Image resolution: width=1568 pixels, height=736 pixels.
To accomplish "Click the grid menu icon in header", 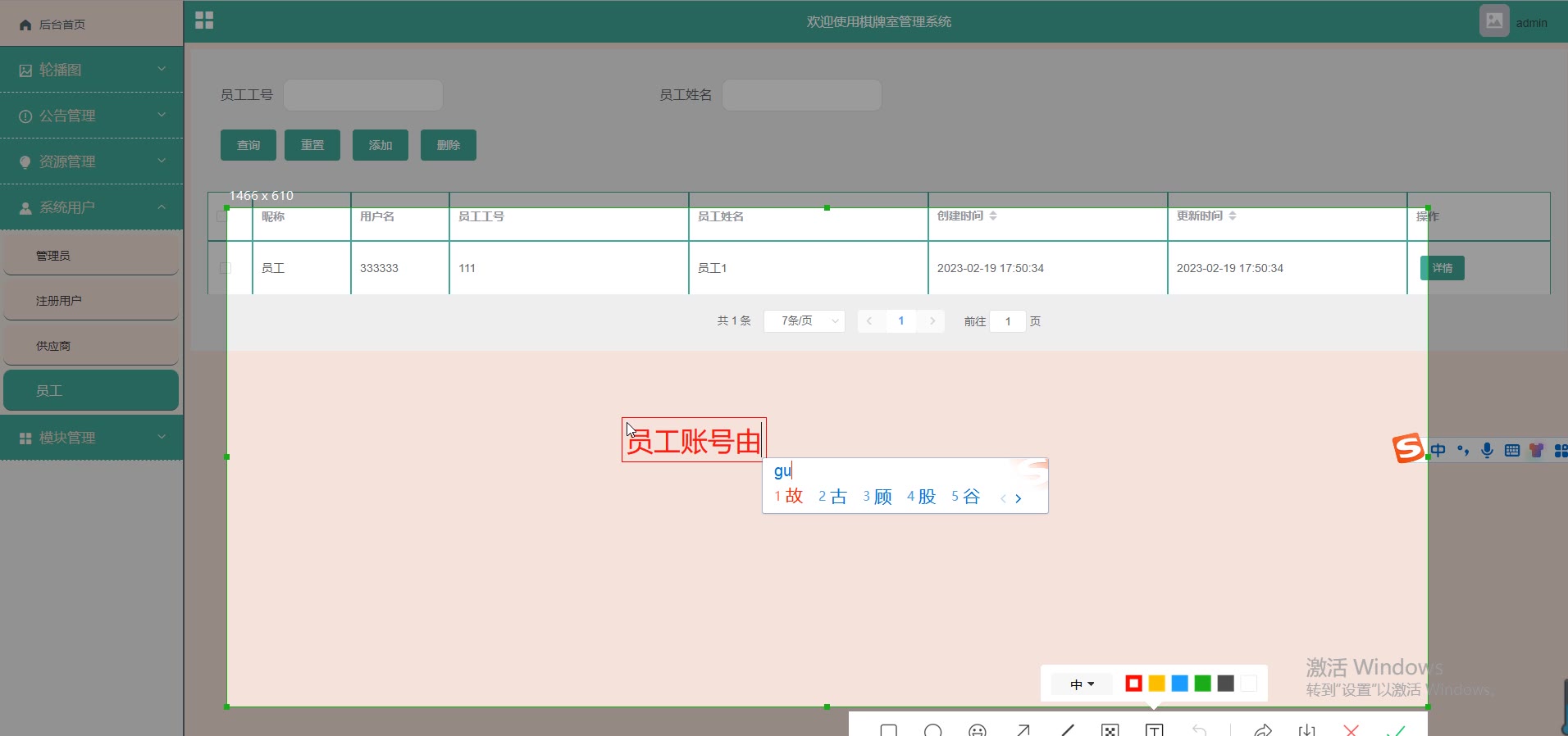I will click(204, 20).
